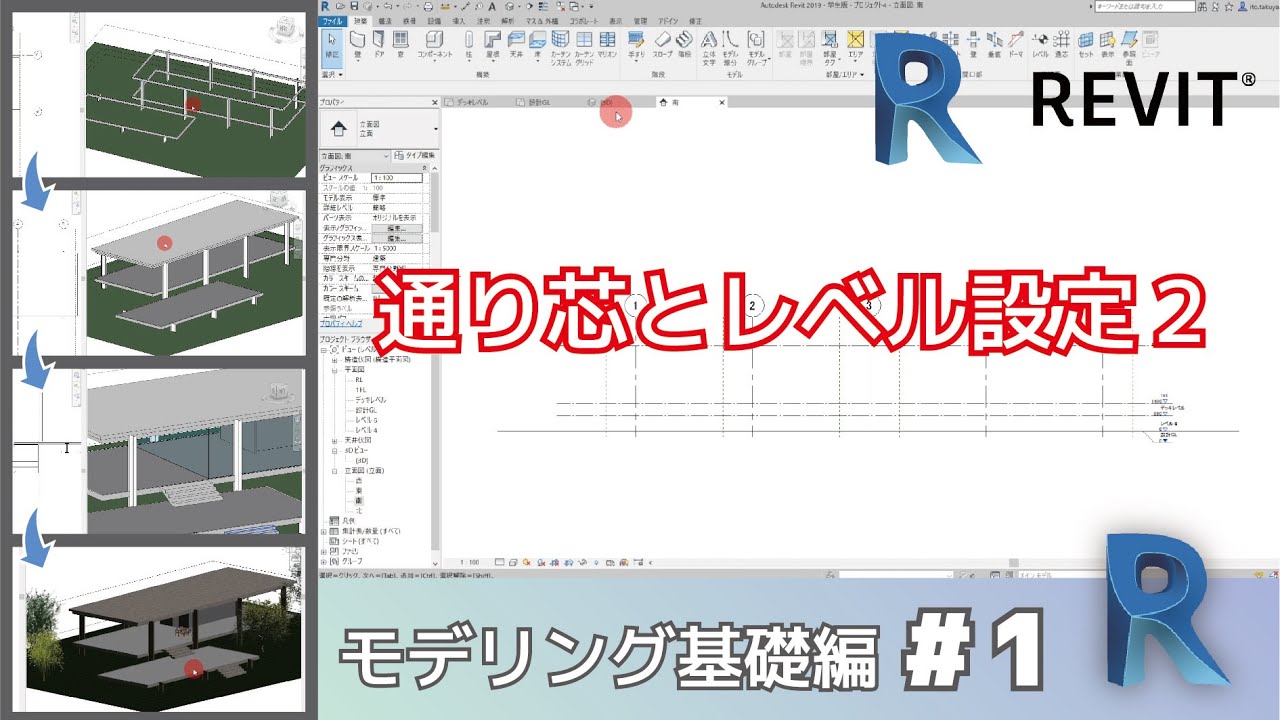1280x720 pixels.
Task: Open the モデルグループ tool
Action: click(757, 46)
